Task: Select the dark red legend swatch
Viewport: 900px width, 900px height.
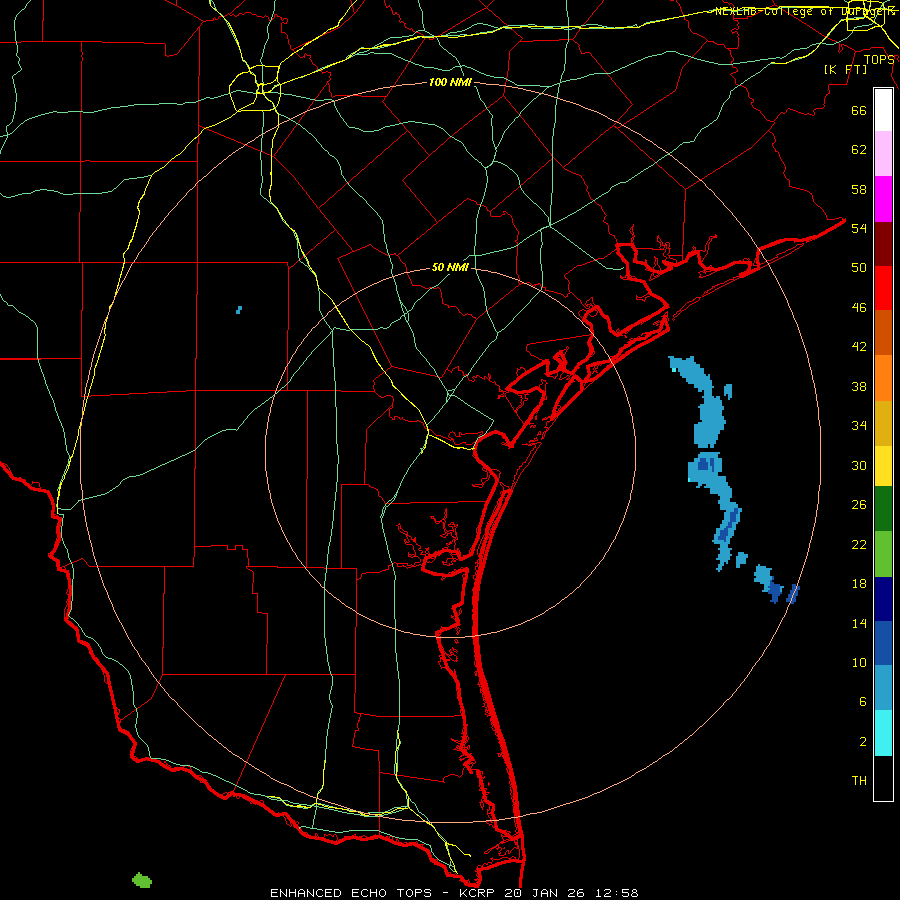Action: [x=883, y=244]
